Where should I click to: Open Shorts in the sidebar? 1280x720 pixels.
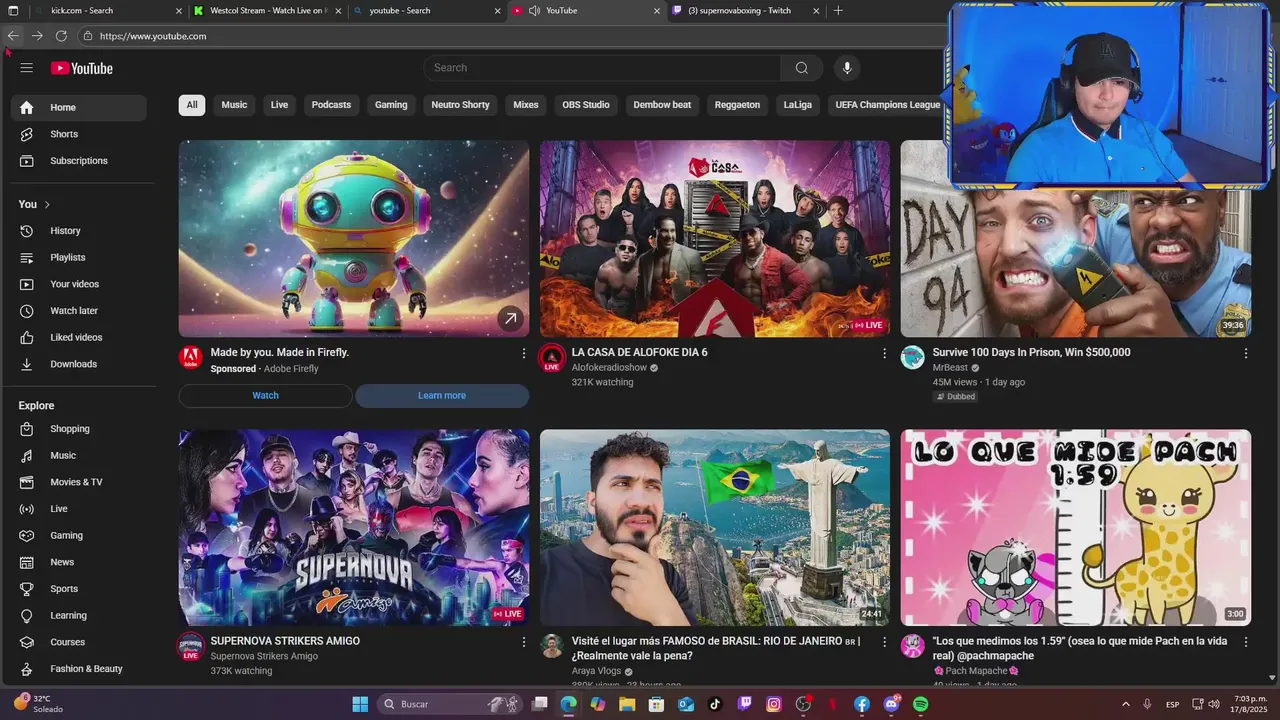[x=79, y=134]
